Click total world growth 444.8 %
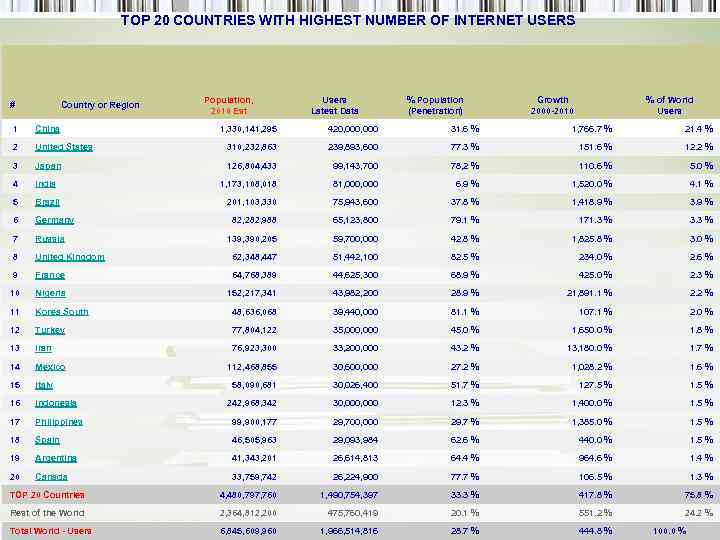The image size is (720, 540). [596, 531]
